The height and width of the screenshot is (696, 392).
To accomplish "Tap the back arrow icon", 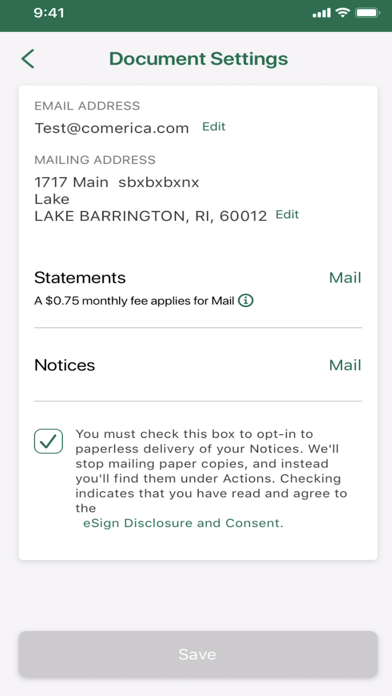I will [x=28, y=59].
